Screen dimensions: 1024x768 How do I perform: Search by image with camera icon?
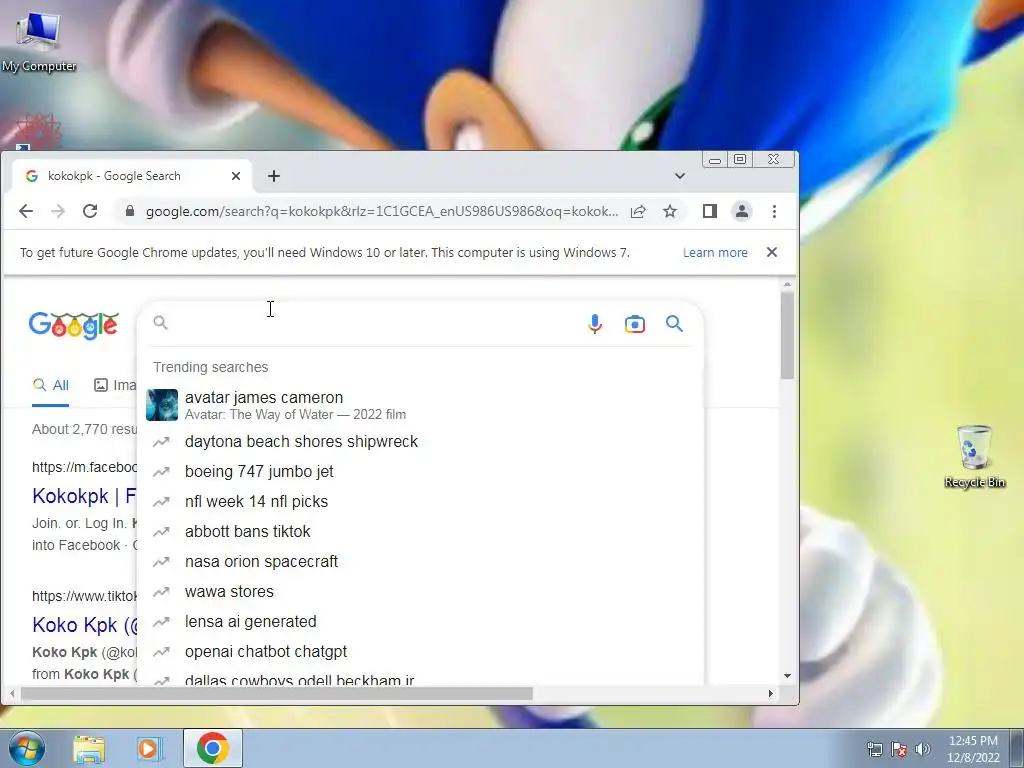634,324
